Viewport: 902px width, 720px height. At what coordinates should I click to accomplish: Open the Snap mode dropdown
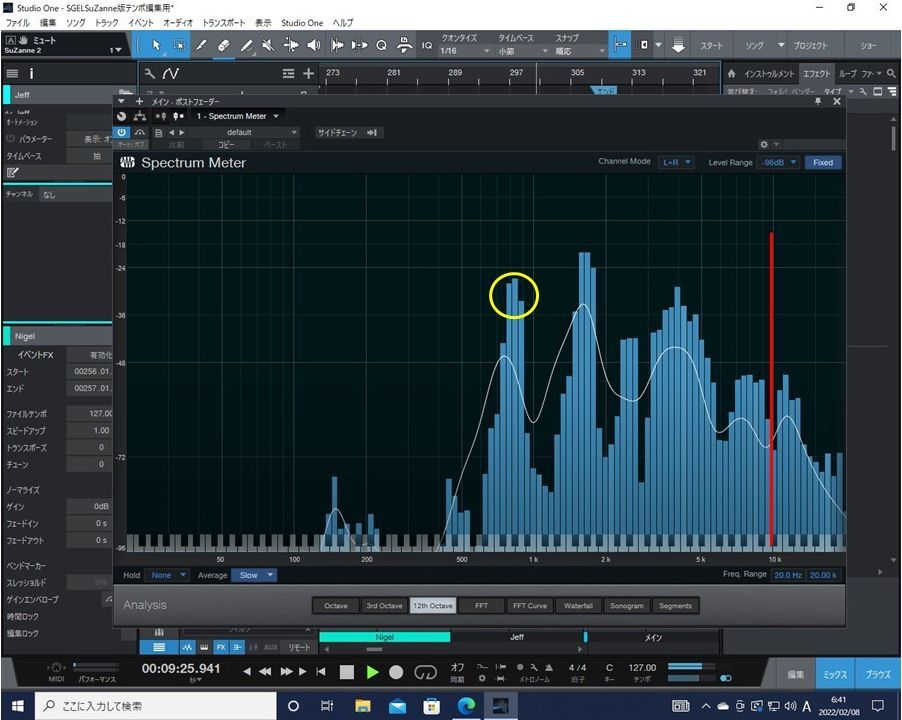tap(579, 51)
